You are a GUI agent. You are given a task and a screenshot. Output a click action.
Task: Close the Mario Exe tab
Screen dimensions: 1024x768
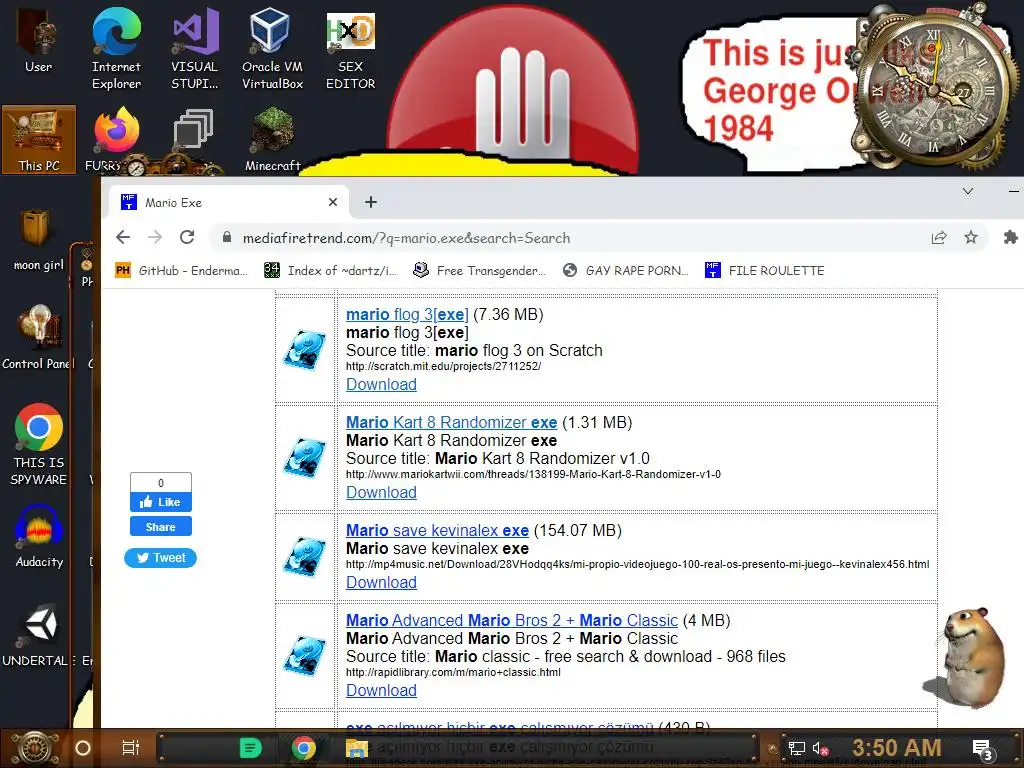(x=333, y=202)
